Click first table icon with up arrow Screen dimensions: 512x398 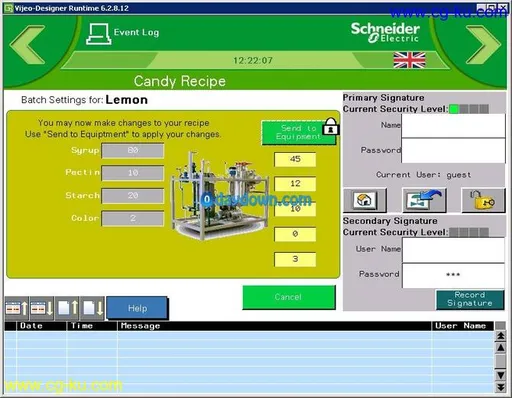pyautogui.click(x=17, y=308)
